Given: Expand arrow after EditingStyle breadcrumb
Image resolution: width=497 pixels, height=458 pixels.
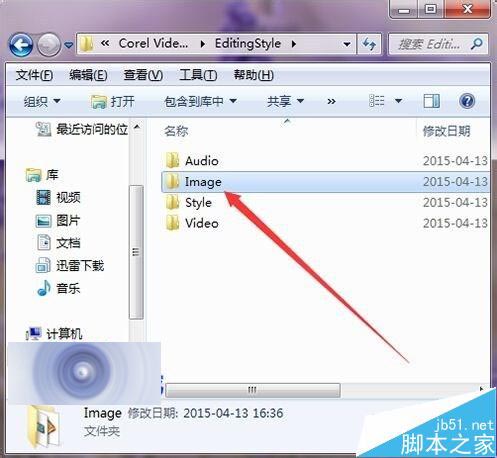Looking at the screenshot, I should (294, 44).
